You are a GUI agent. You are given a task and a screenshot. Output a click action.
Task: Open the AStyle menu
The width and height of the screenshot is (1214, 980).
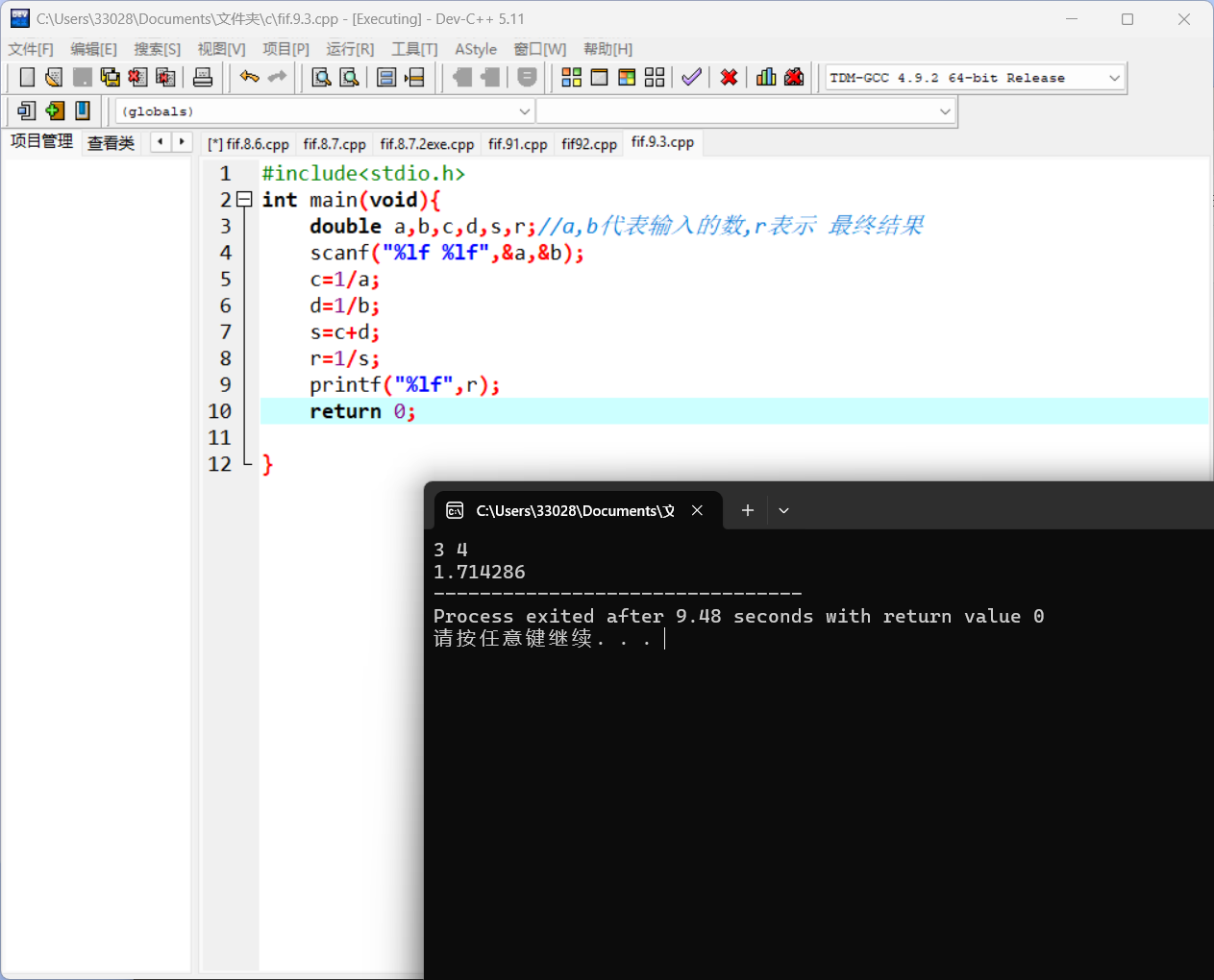pos(476,49)
